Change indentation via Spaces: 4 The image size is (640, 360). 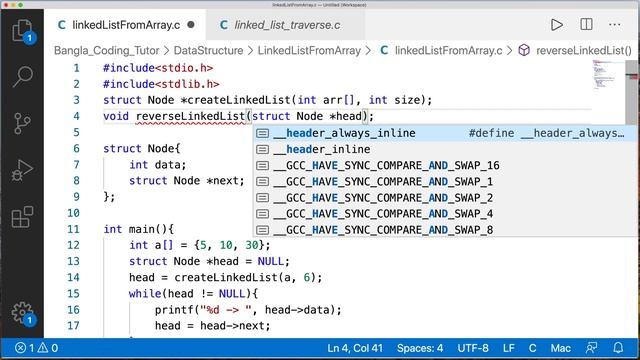point(420,348)
